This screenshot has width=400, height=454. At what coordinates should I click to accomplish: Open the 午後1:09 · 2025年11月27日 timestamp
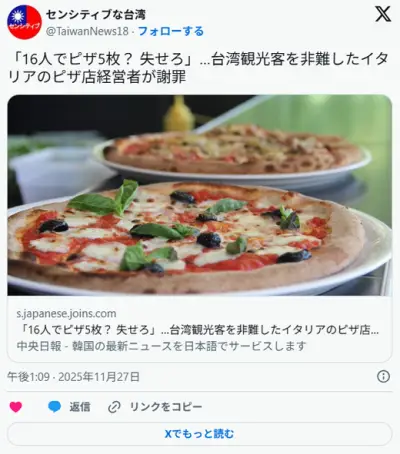pyautogui.click(x=73, y=377)
